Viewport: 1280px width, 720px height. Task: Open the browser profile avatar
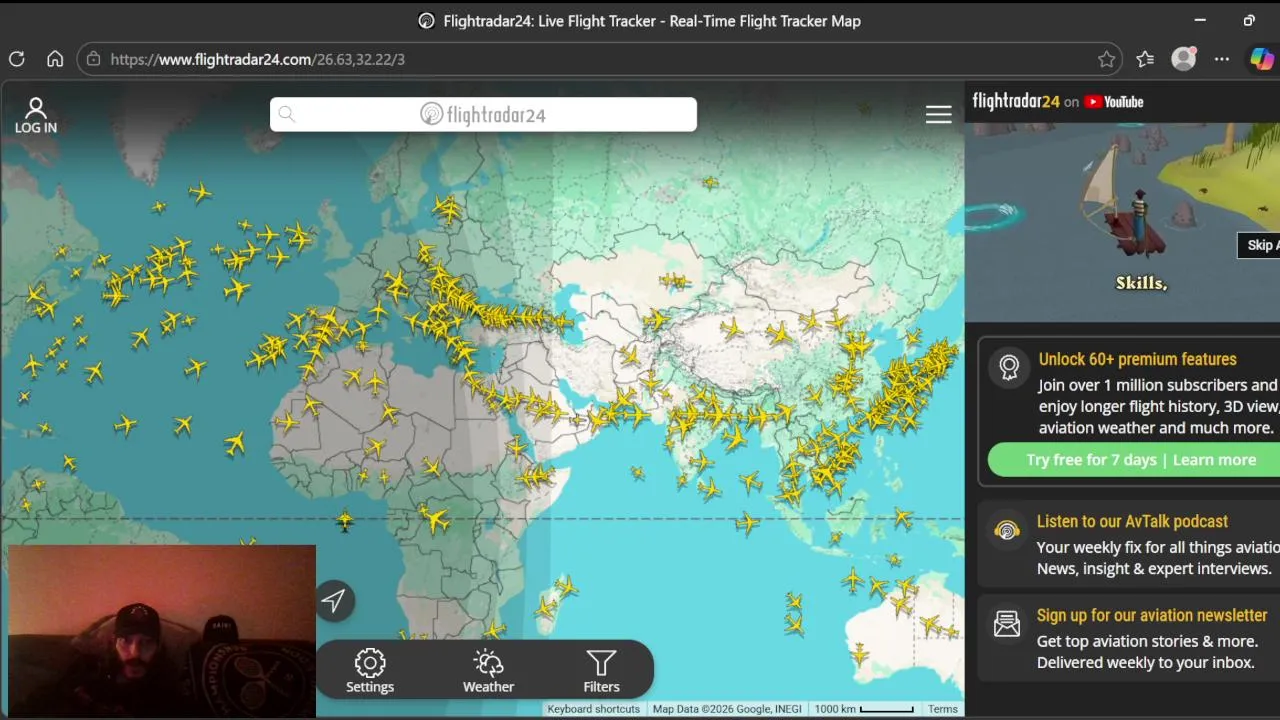click(1184, 59)
